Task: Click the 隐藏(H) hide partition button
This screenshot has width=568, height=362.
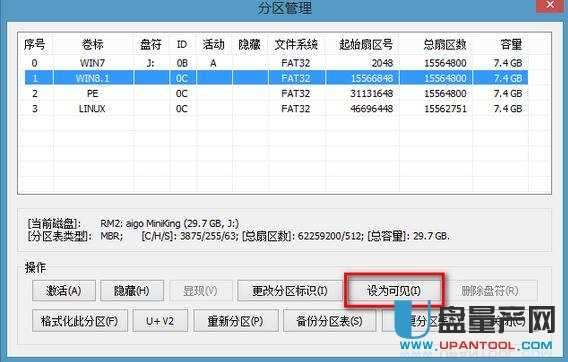Action: 132,291
